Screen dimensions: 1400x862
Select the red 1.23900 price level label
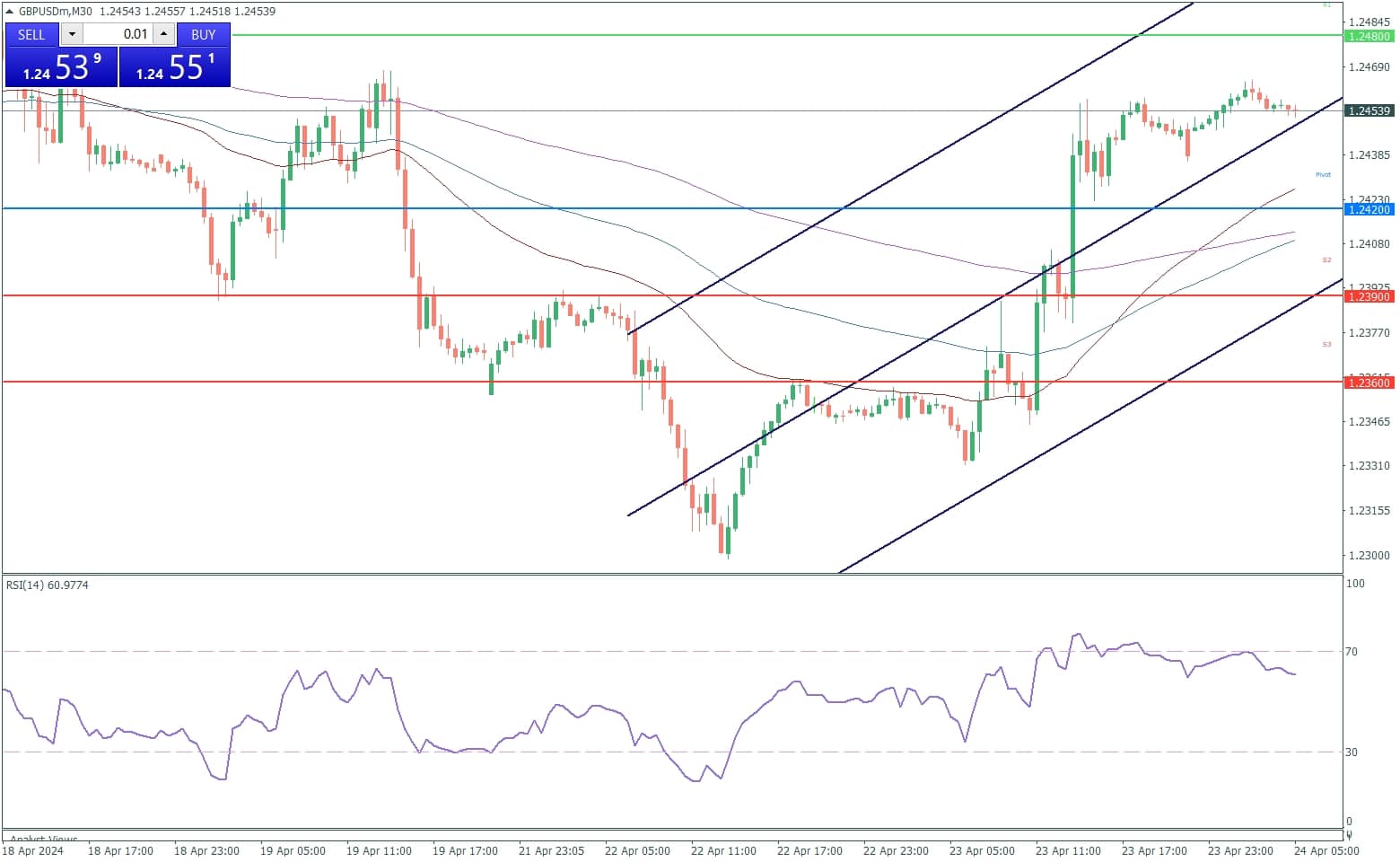pos(1369,296)
